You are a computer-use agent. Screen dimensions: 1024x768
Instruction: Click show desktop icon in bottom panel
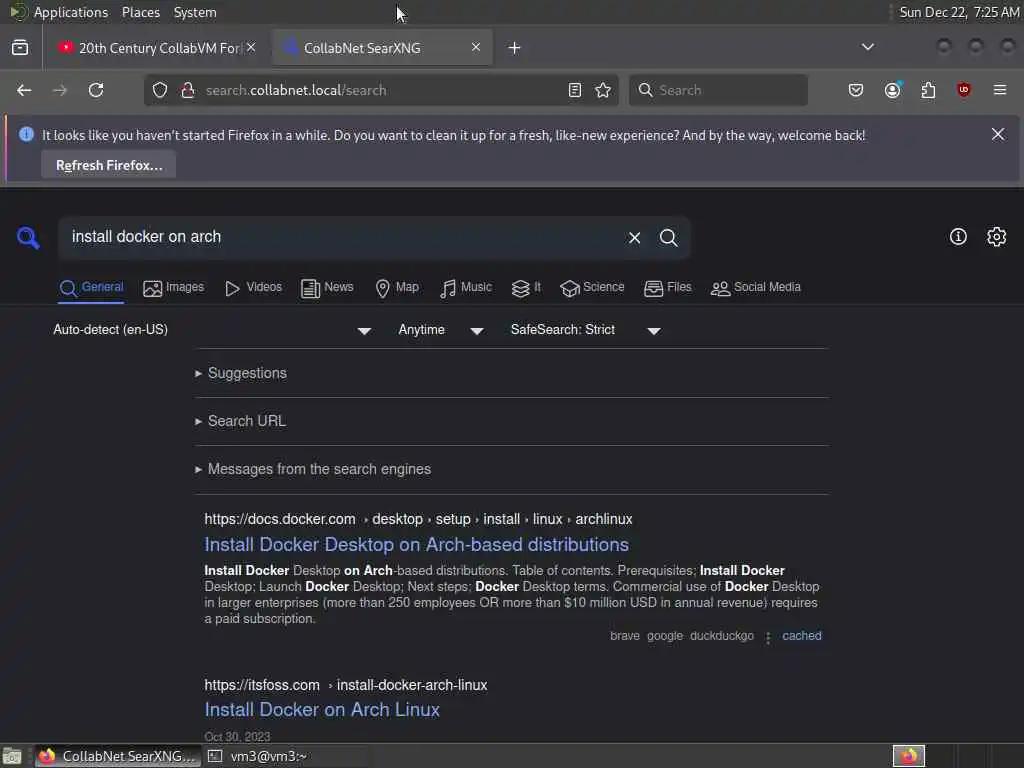(x=12, y=756)
